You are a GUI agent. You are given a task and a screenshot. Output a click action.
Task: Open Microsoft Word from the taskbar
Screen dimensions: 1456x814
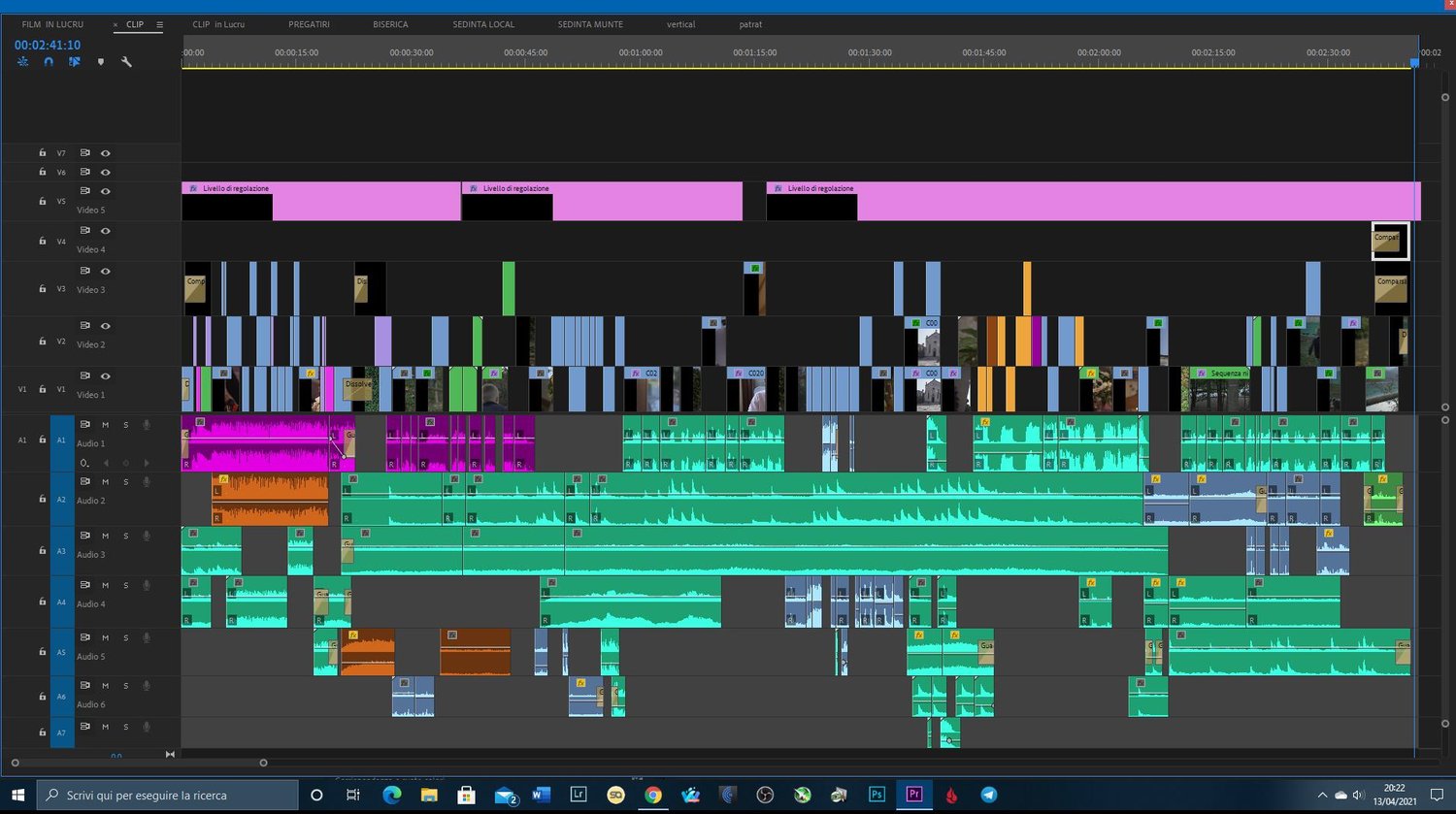(542, 795)
